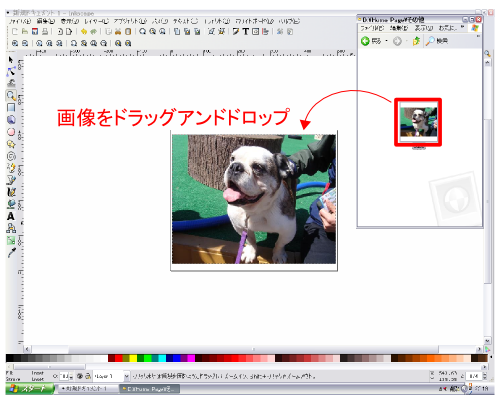The image size is (500, 400).
Task: Select the Calligraphy tool
Action: [x=11, y=192]
